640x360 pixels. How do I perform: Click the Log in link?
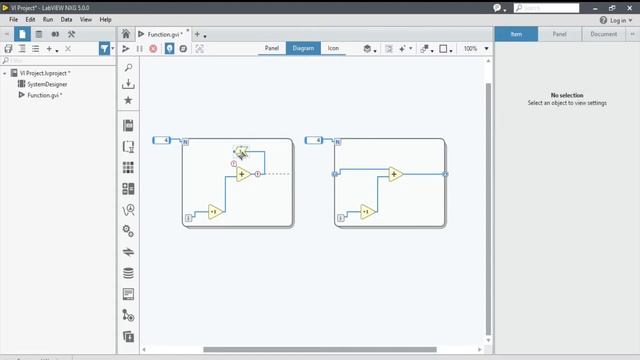[x=616, y=20]
